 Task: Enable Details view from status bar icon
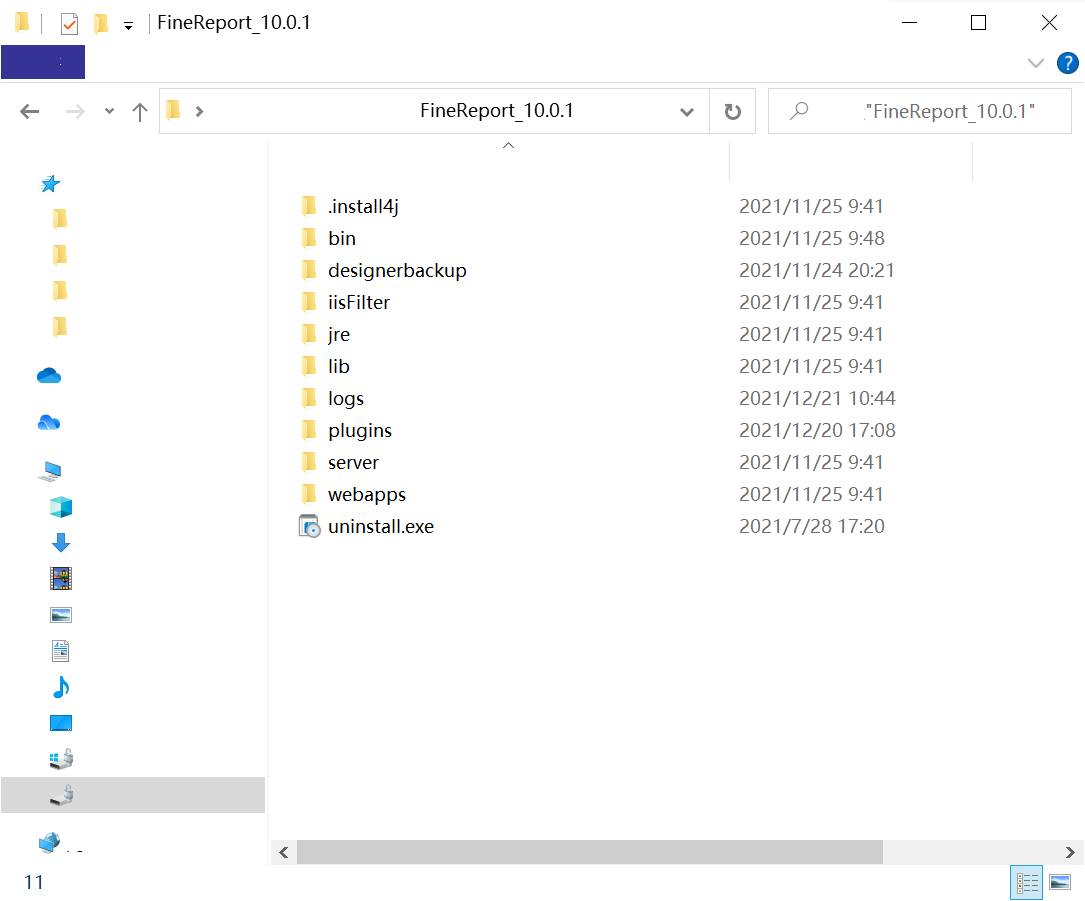tap(1026, 882)
